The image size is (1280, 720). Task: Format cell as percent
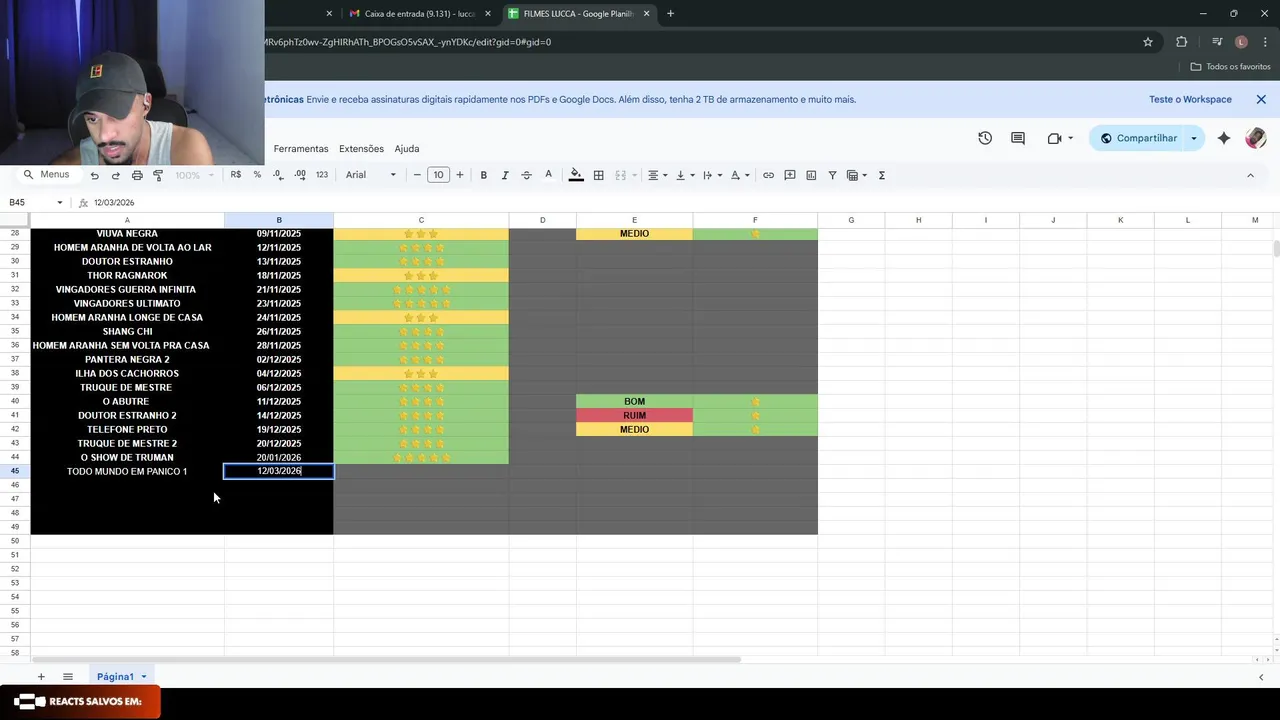tap(257, 175)
